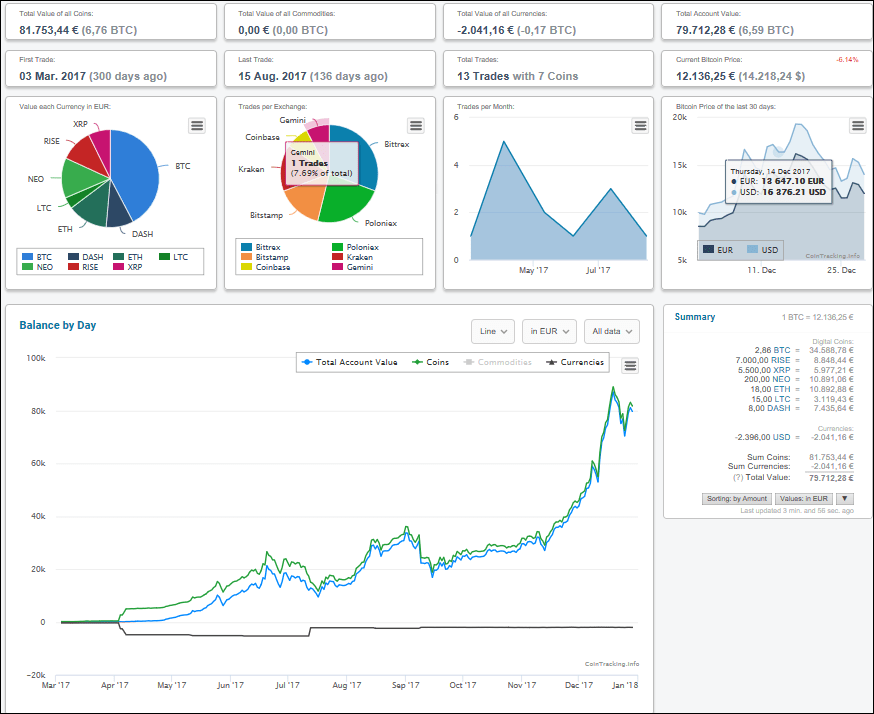Toggle Coinbase legend in exchange pie
Screen dimensions: 874x714
coord(266,267)
